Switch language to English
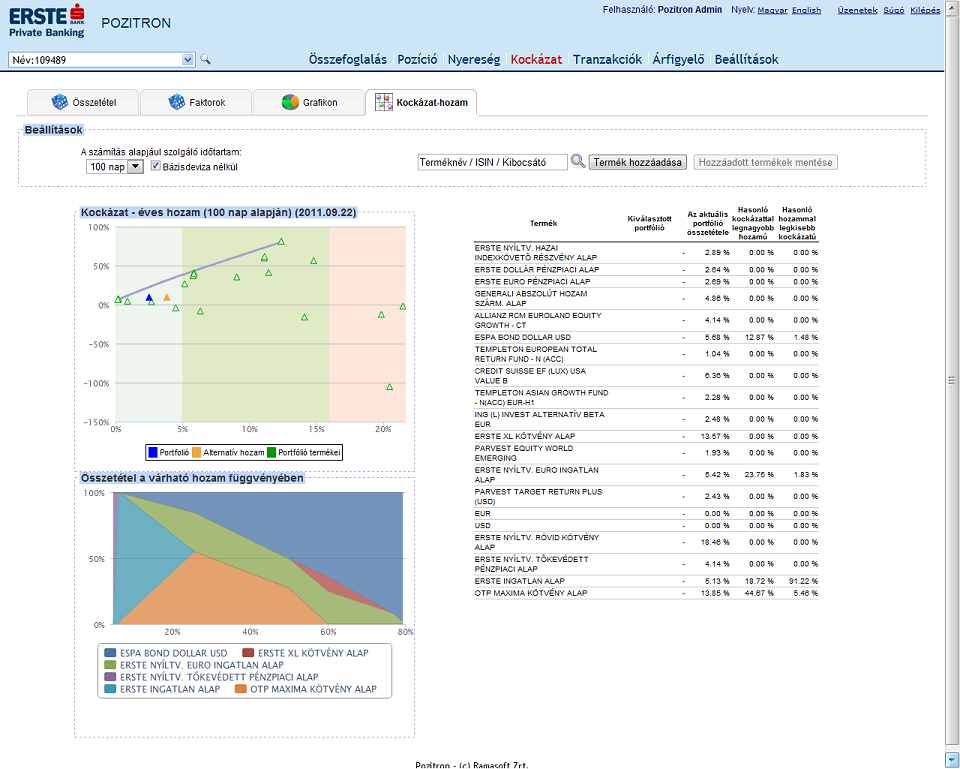This screenshot has width=960, height=769. click(806, 10)
